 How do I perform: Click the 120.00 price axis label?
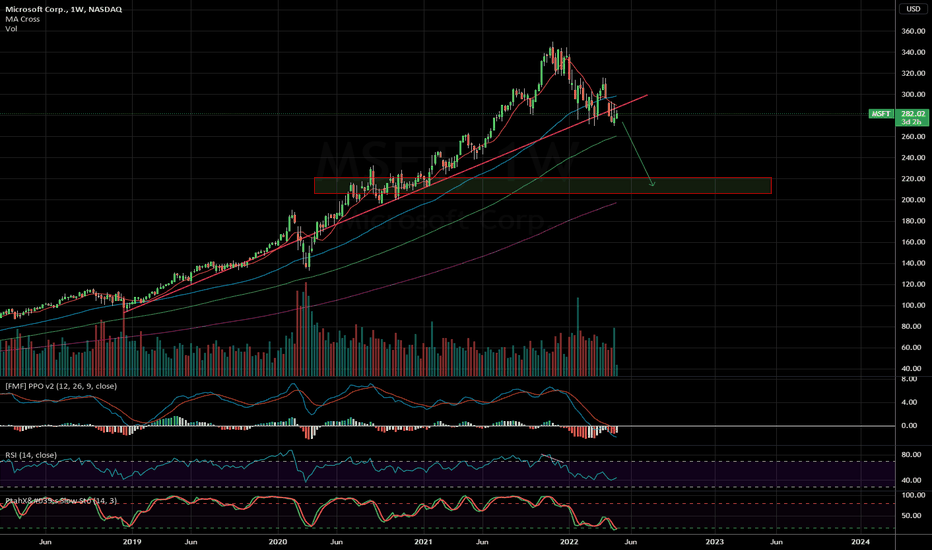click(x=913, y=284)
